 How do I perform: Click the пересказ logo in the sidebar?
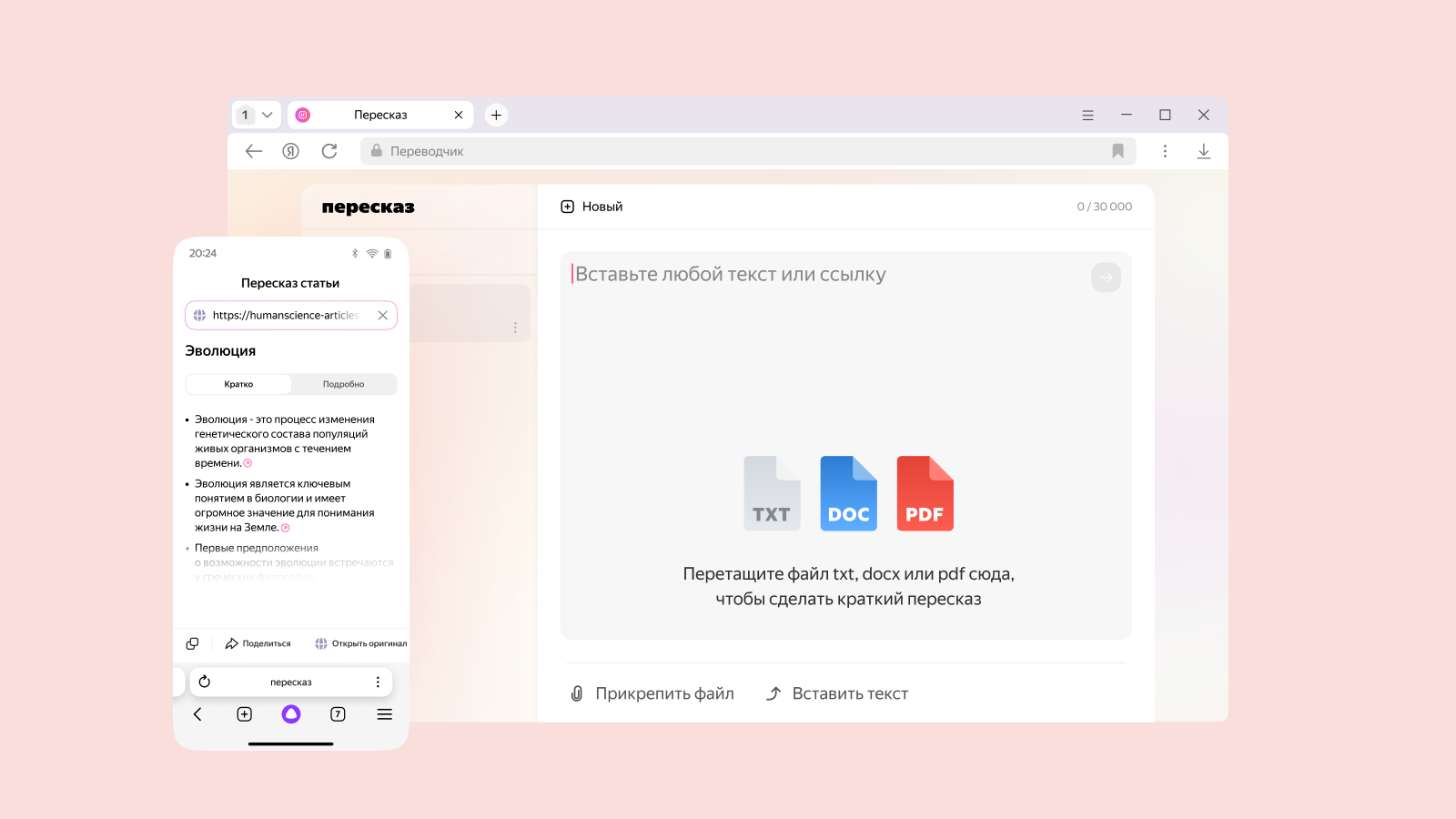pyautogui.click(x=368, y=207)
